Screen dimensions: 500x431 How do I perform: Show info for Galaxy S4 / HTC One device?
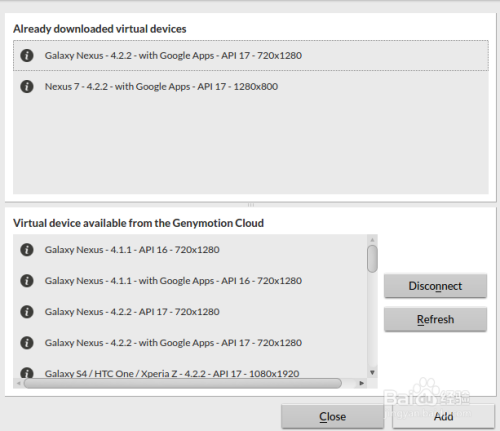pos(27,373)
